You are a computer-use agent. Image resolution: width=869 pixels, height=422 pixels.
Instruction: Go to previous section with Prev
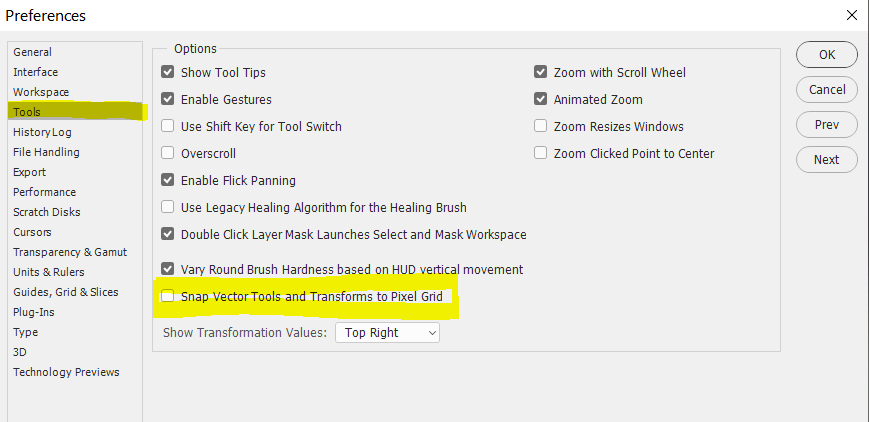(x=826, y=125)
